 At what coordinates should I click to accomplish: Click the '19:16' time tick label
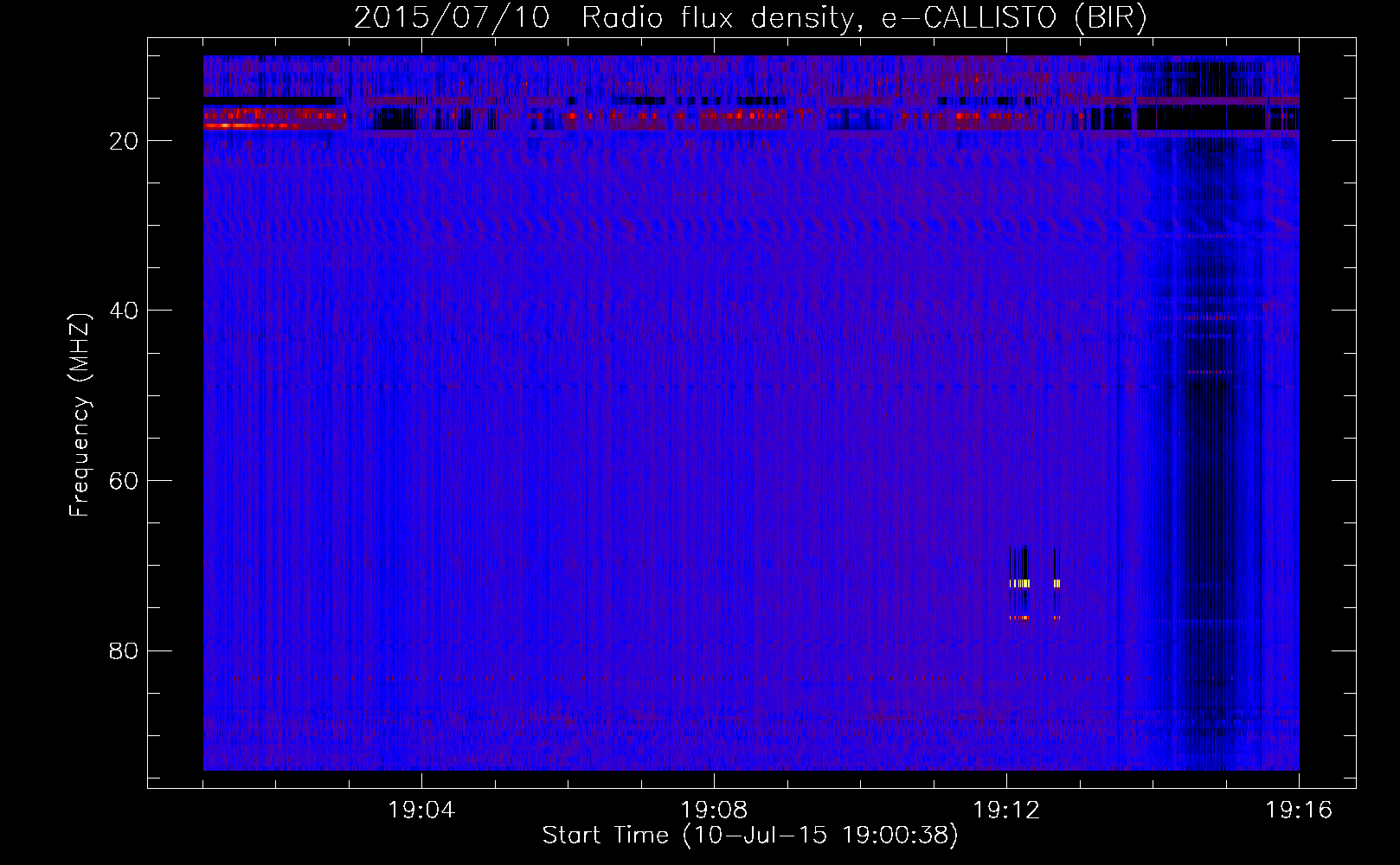pyautogui.click(x=1299, y=811)
